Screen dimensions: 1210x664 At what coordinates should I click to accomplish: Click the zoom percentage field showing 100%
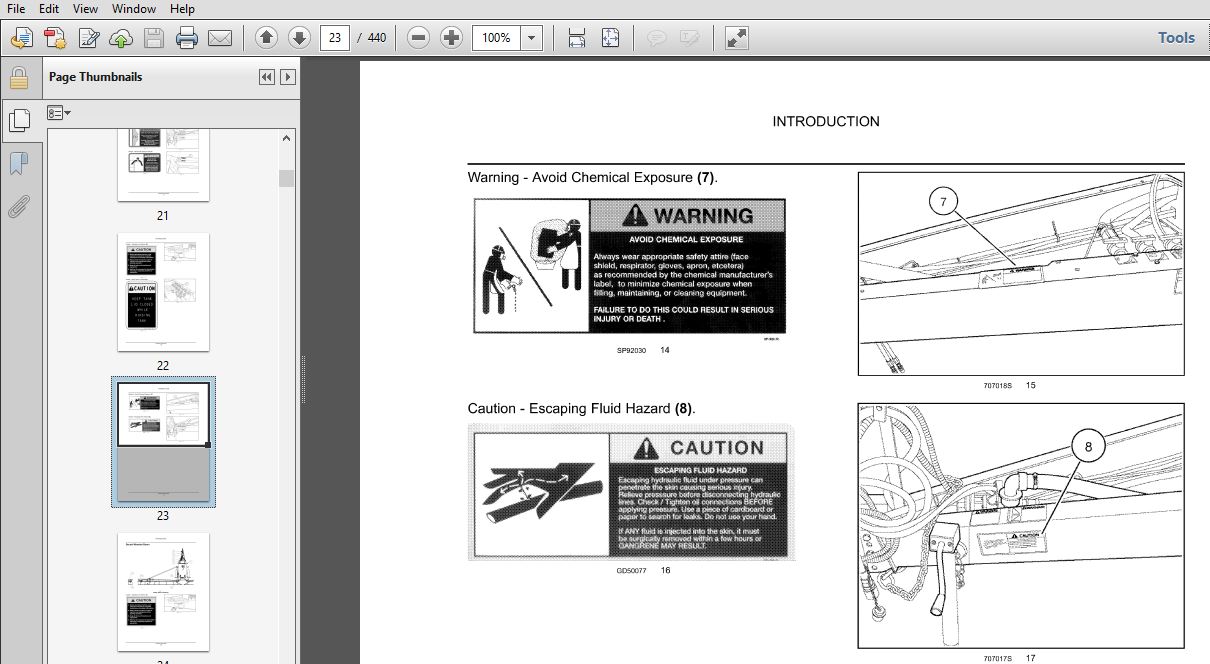click(x=497, y=38)
